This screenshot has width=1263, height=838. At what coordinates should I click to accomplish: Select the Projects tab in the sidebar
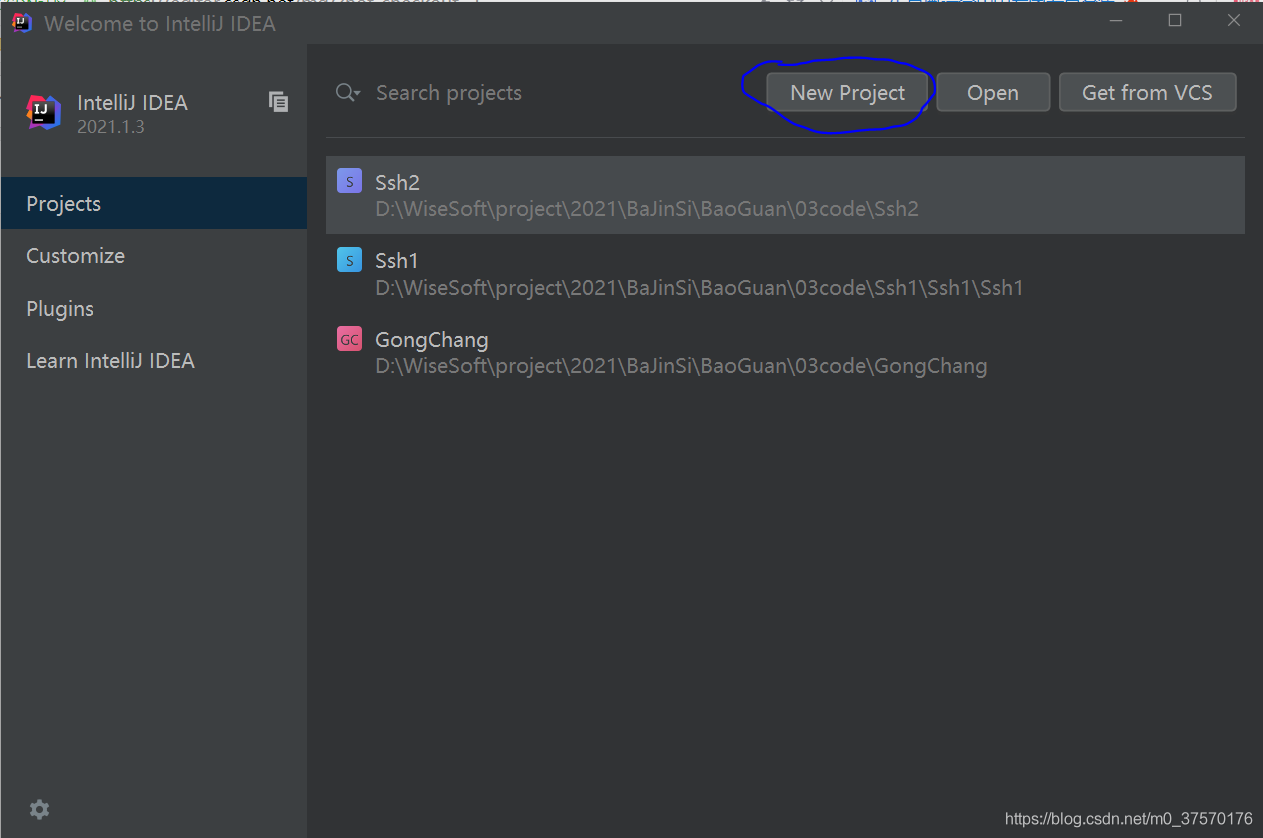[x=154, y=203]
